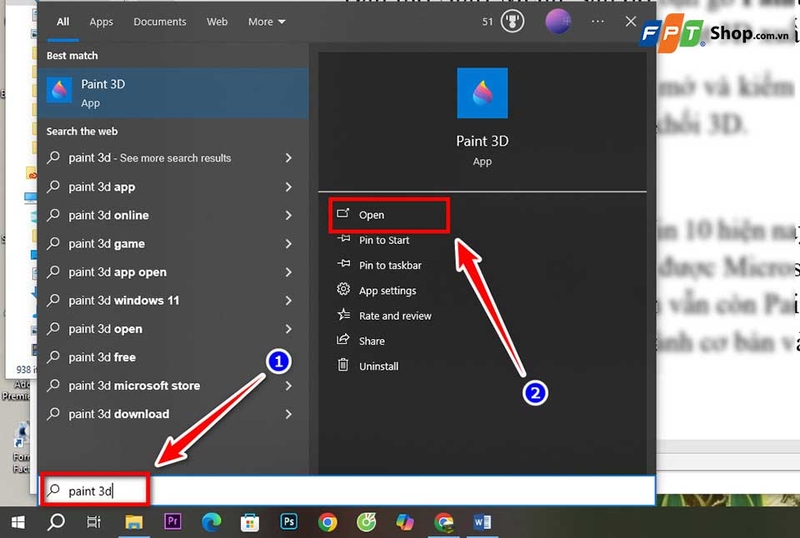Switch to the Apps search tab
The height and width of the screenshot is (538, 800).
pos(101,22)
